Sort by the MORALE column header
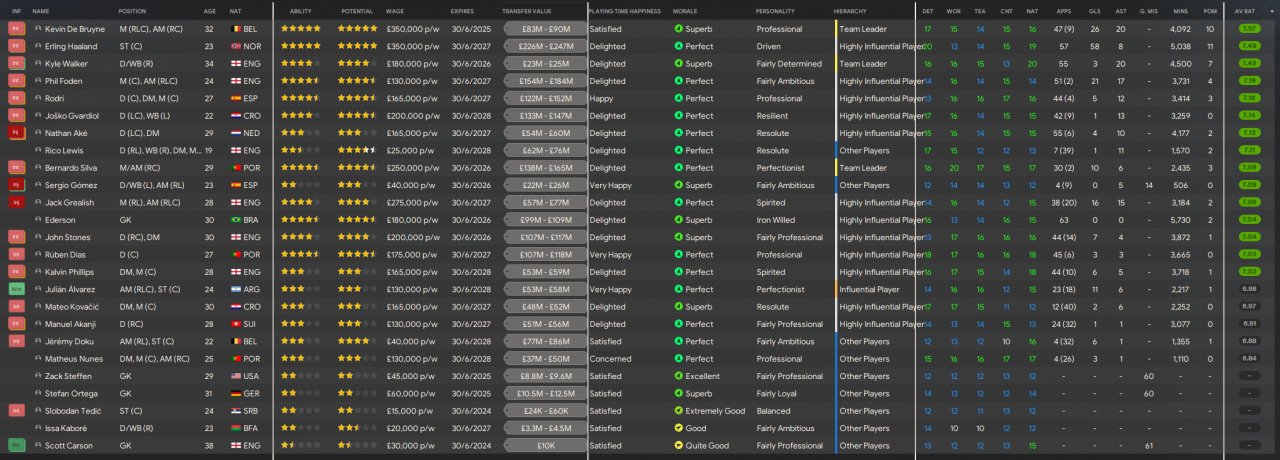Viewport: 1280px width, 460px height. (685, 10)
